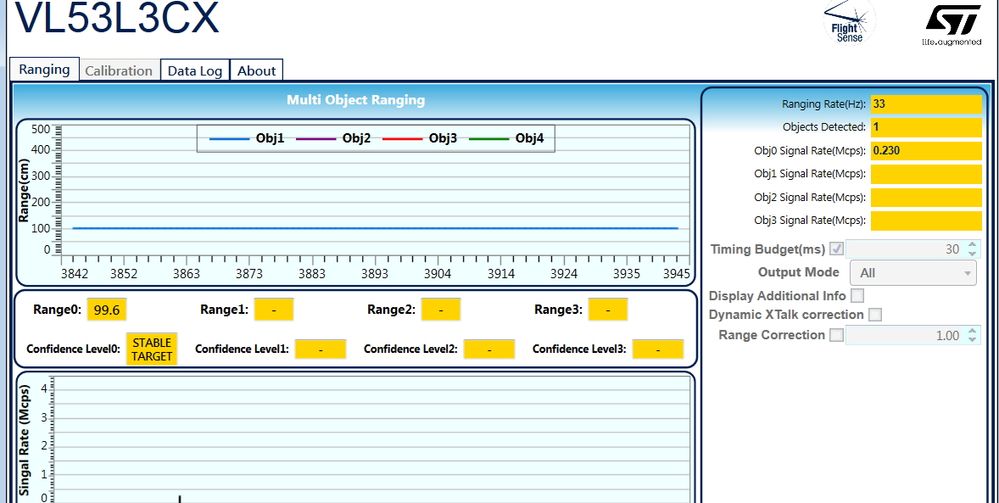
Task: Click the empty Obj2 Signal Rate field
Action: point(926,197)
